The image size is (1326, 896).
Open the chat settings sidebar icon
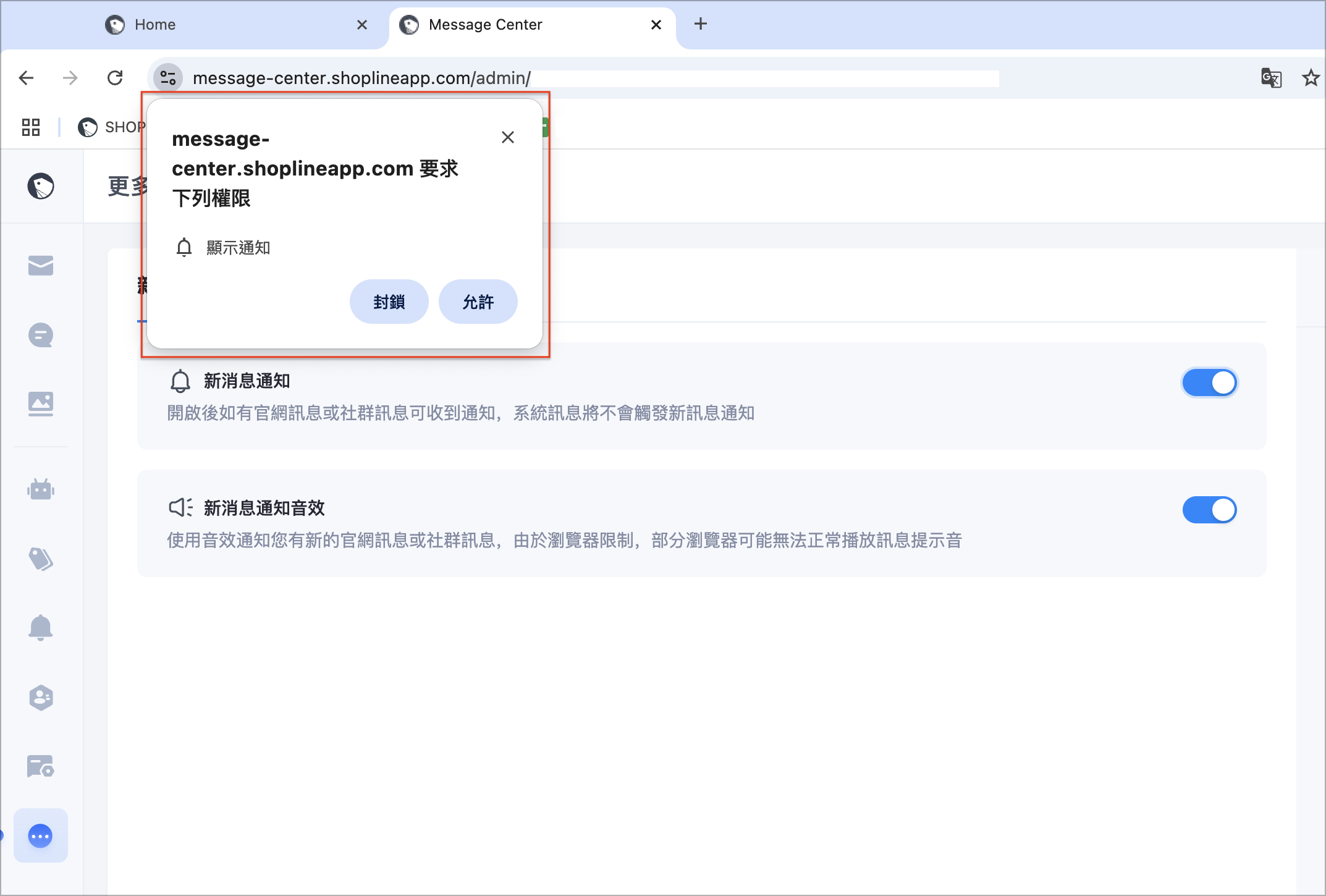[x=41, y=766]
